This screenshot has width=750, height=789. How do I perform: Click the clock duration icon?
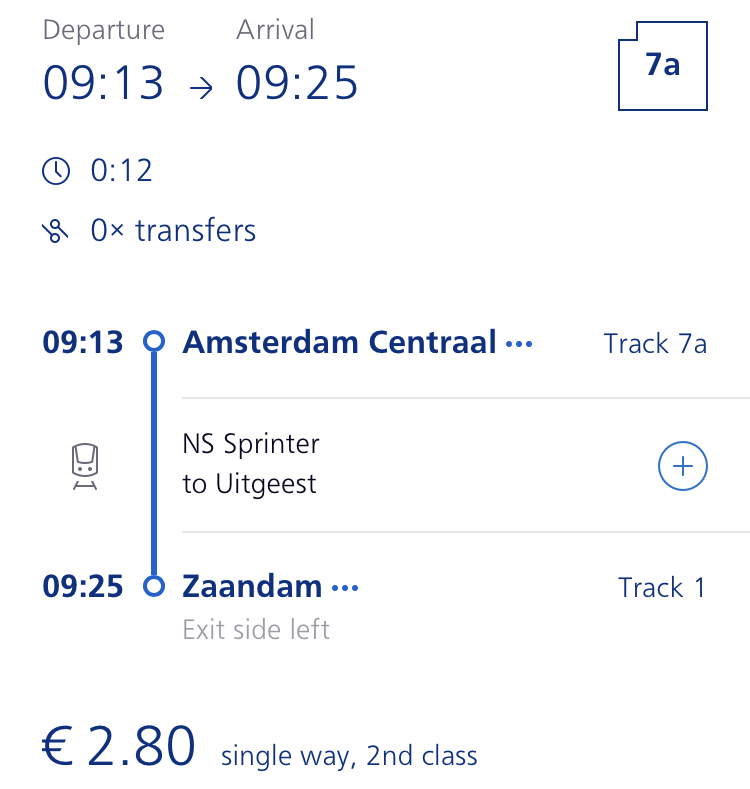click(56, 171)
